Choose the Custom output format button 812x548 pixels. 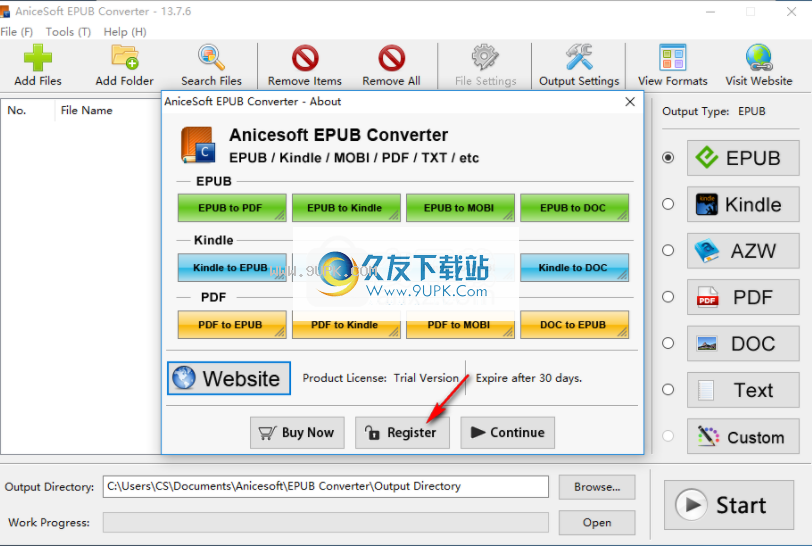pos(743,437)
